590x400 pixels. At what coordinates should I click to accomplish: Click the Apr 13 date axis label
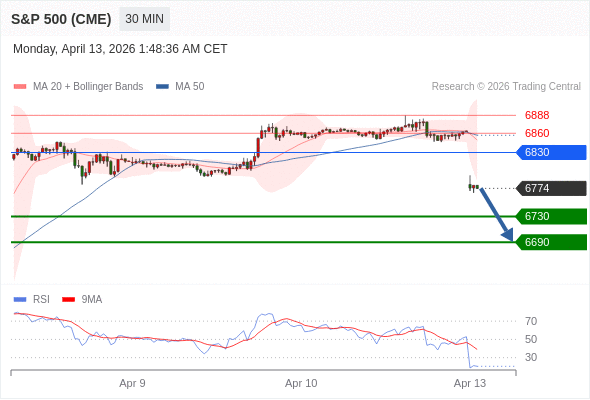point(470,383)
